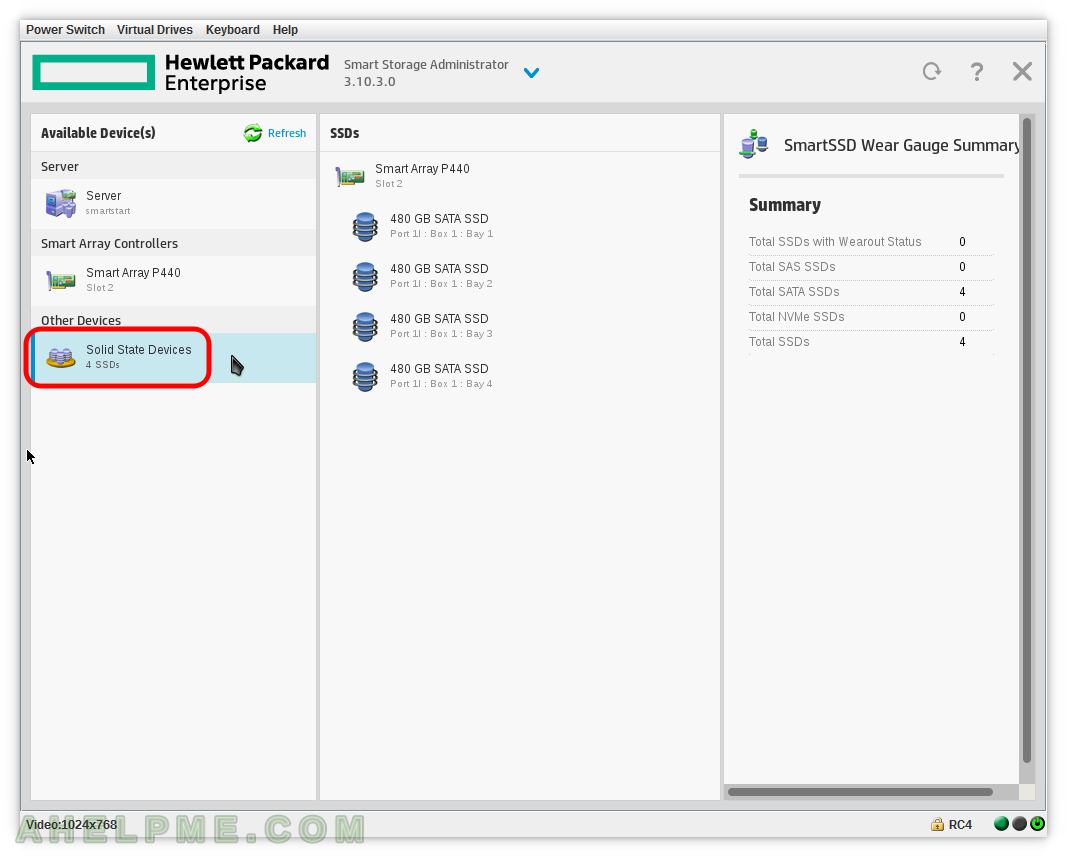
Task: Click the drive icon for Bay 2
Action: [x=365, y=276]
